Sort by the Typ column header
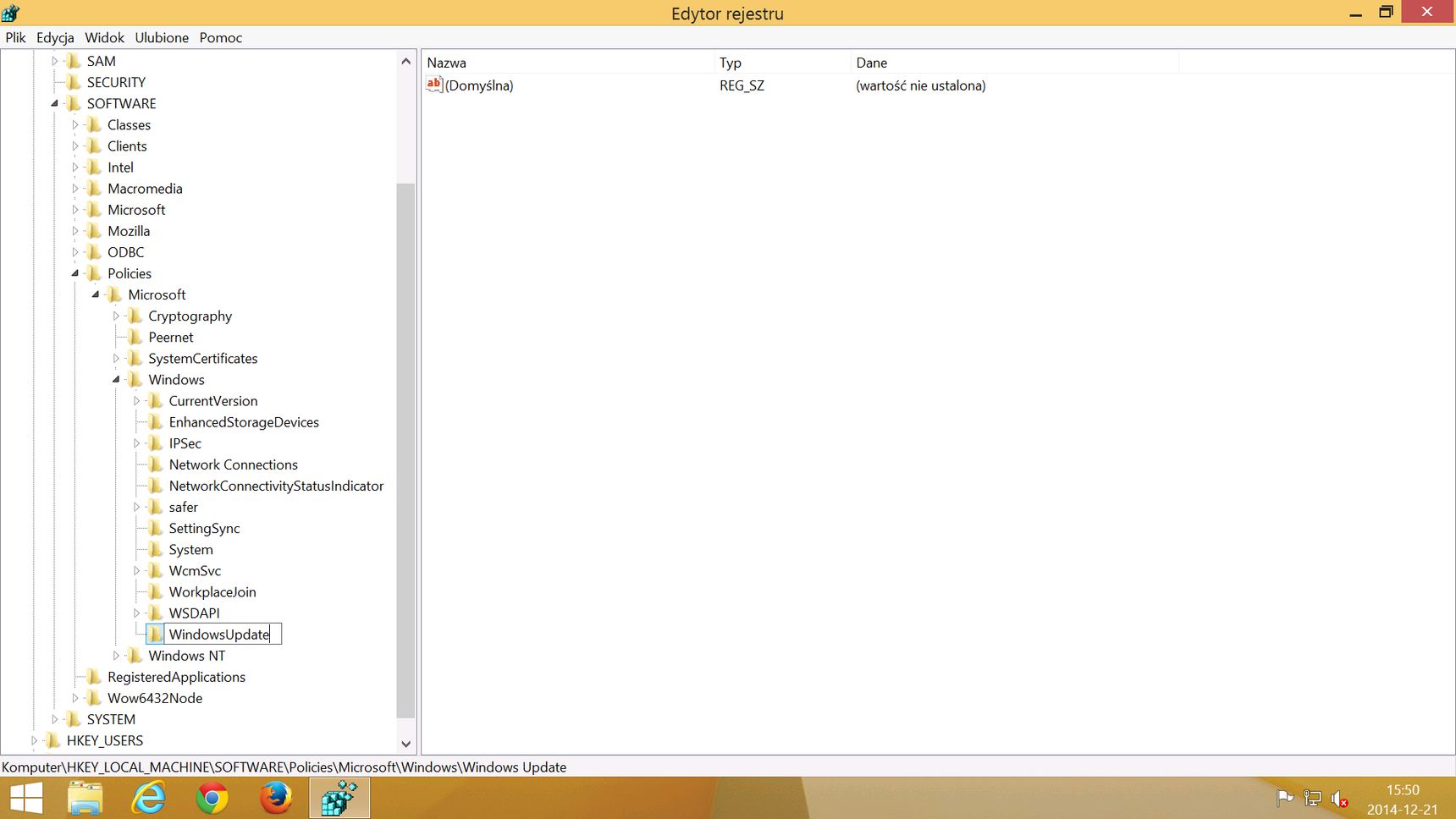The width and height of the screenshot is (1456, 819). pos(782,62)
